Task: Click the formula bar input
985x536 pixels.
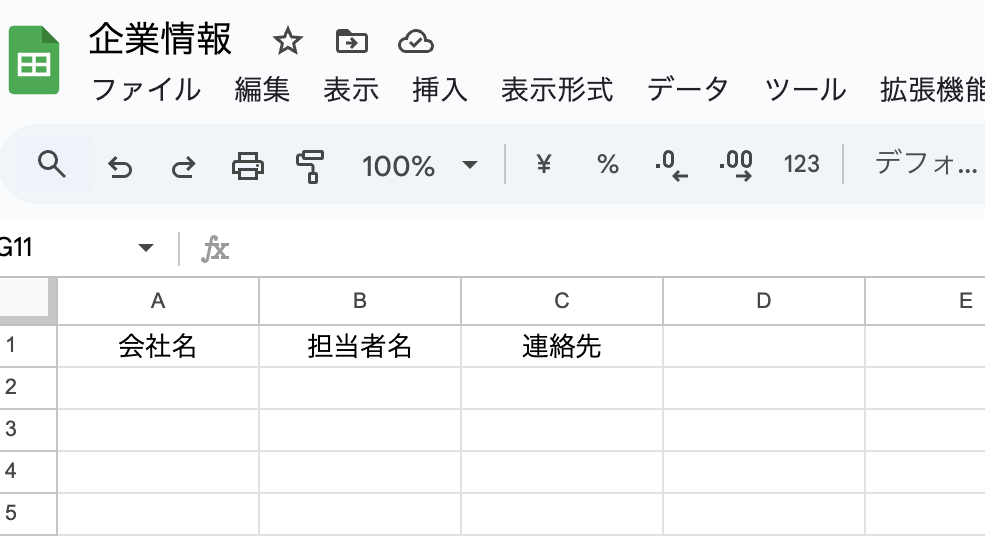Action: click(600, 248)
